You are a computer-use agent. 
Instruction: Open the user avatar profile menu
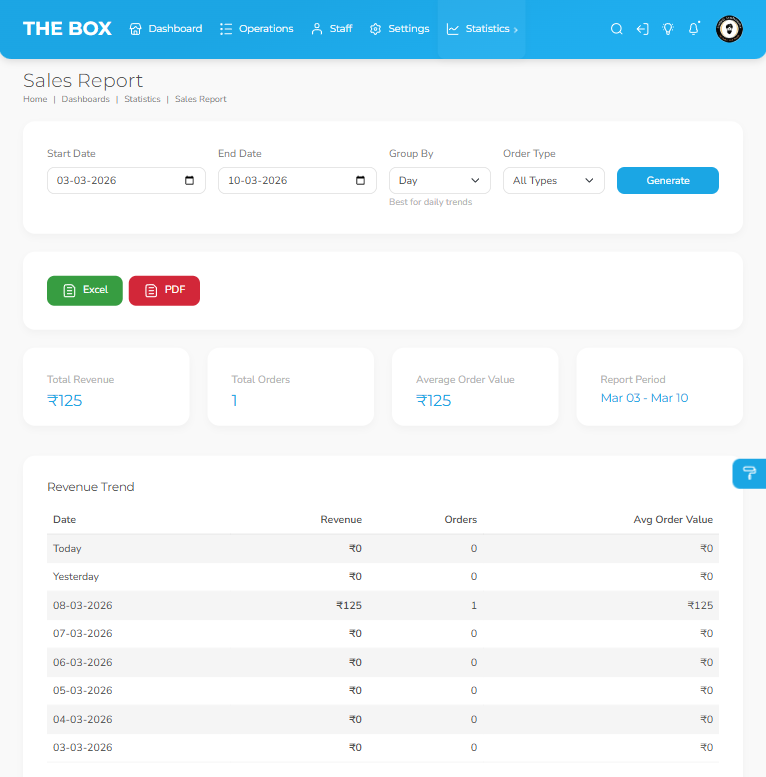coord(730,29)
